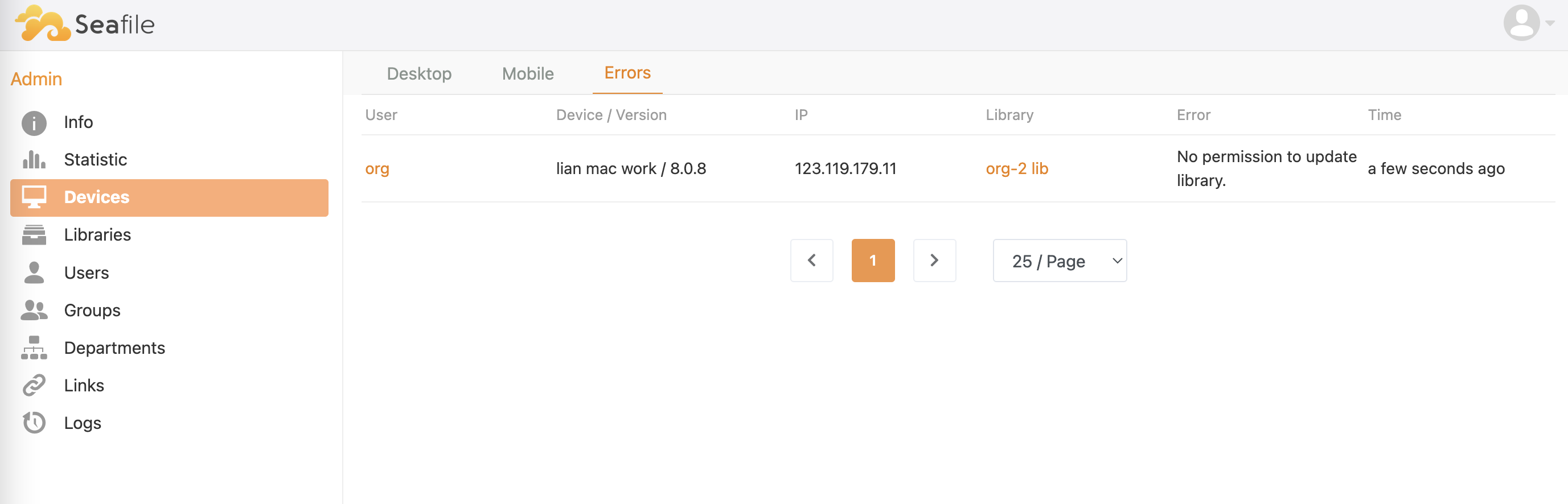The width and height of the screenshot is (1568, 504).
Task: Open the Links chain icon
Action: click(x=34, y=386)
